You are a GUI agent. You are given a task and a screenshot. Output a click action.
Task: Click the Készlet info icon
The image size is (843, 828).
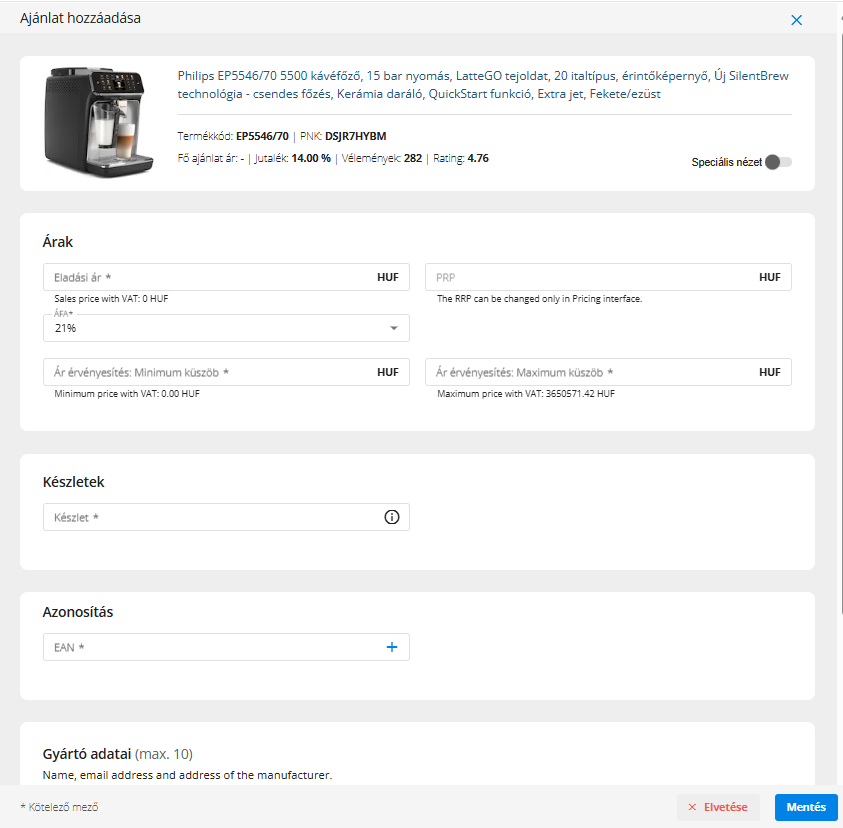(x=391, y=517)
